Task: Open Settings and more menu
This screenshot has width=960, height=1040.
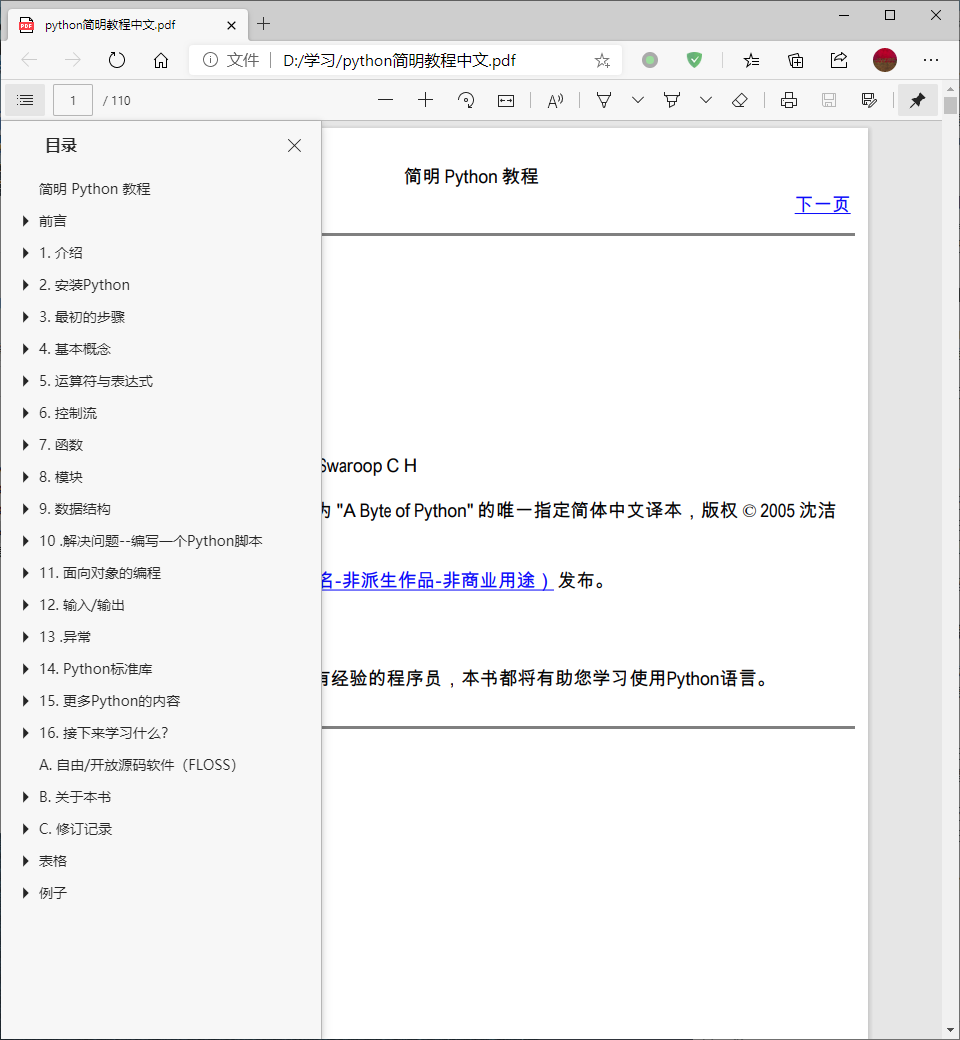Action: (931, 60)
